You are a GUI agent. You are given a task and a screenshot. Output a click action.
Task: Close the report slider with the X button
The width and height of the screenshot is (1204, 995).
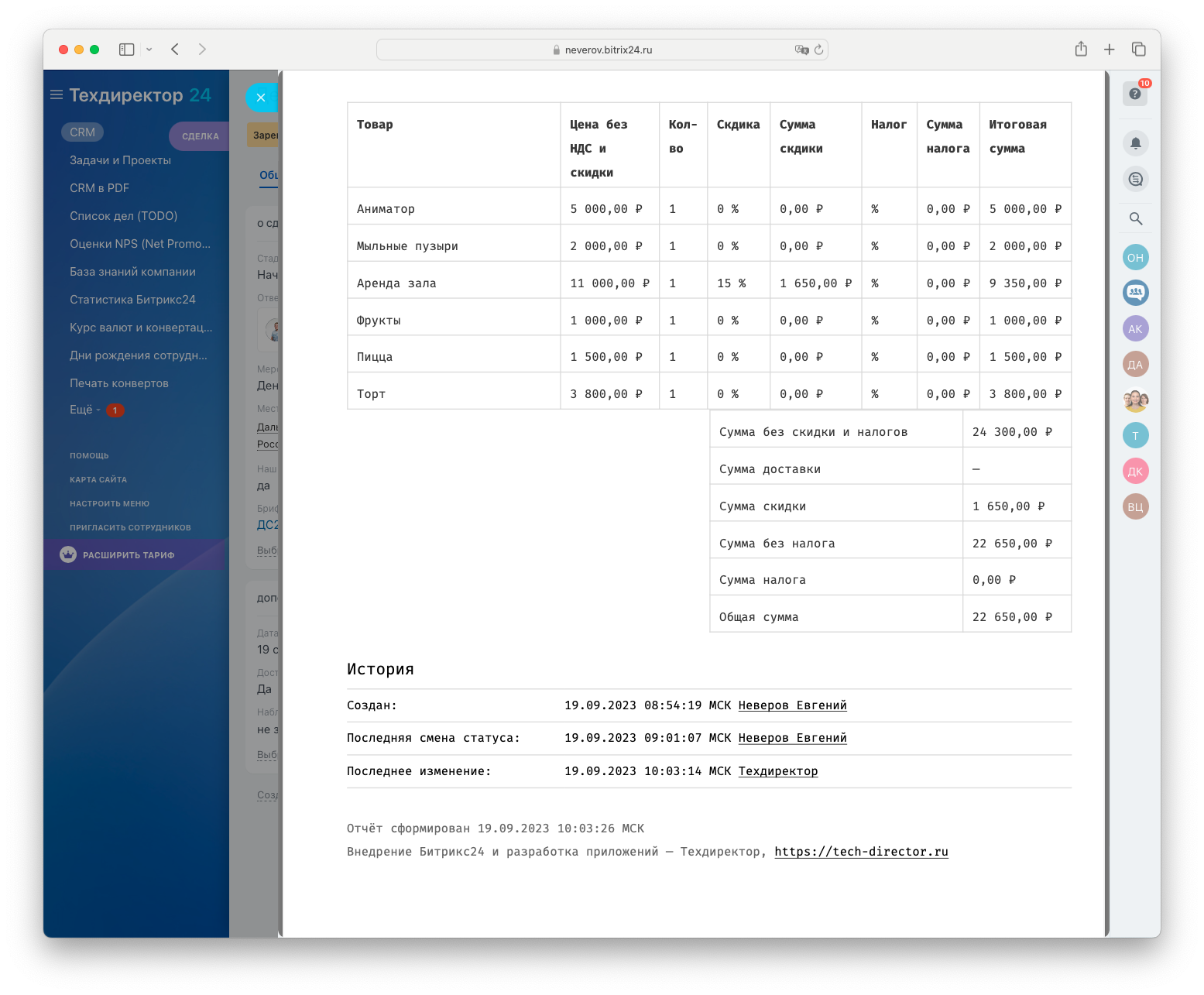pos(261,98)
